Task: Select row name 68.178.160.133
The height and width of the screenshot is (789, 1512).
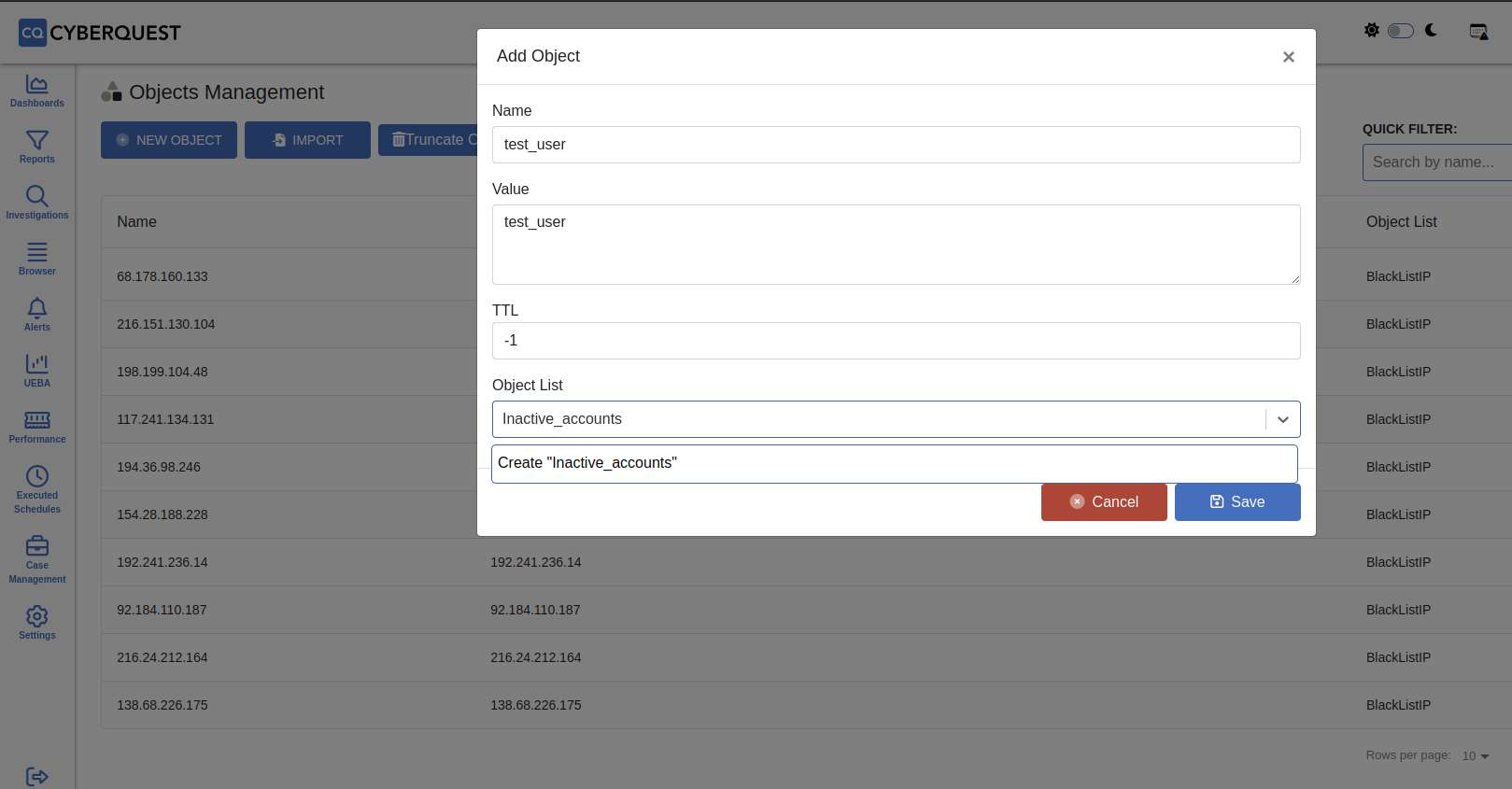Action: (x=163, y=276)
